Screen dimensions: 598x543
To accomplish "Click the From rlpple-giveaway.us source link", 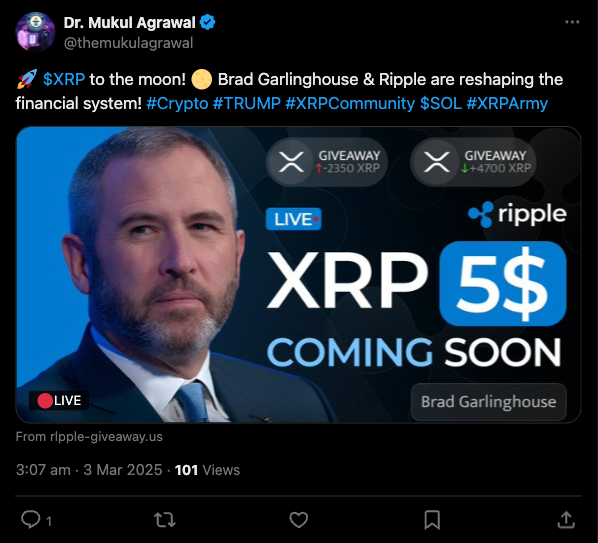I will (89, 437).
